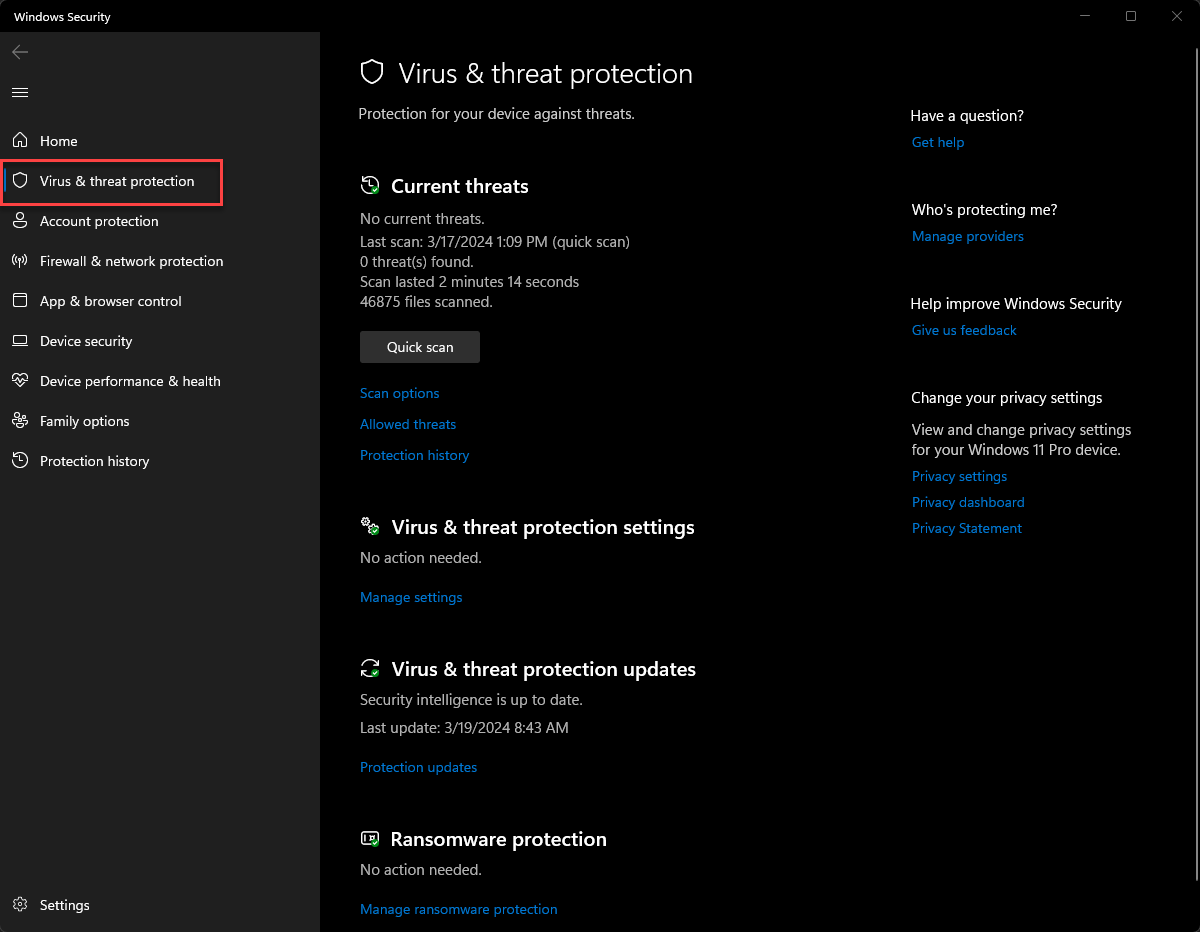1200x932 pixels.
Task: Open Manage ransomware protection
Action: coord(458,909)
